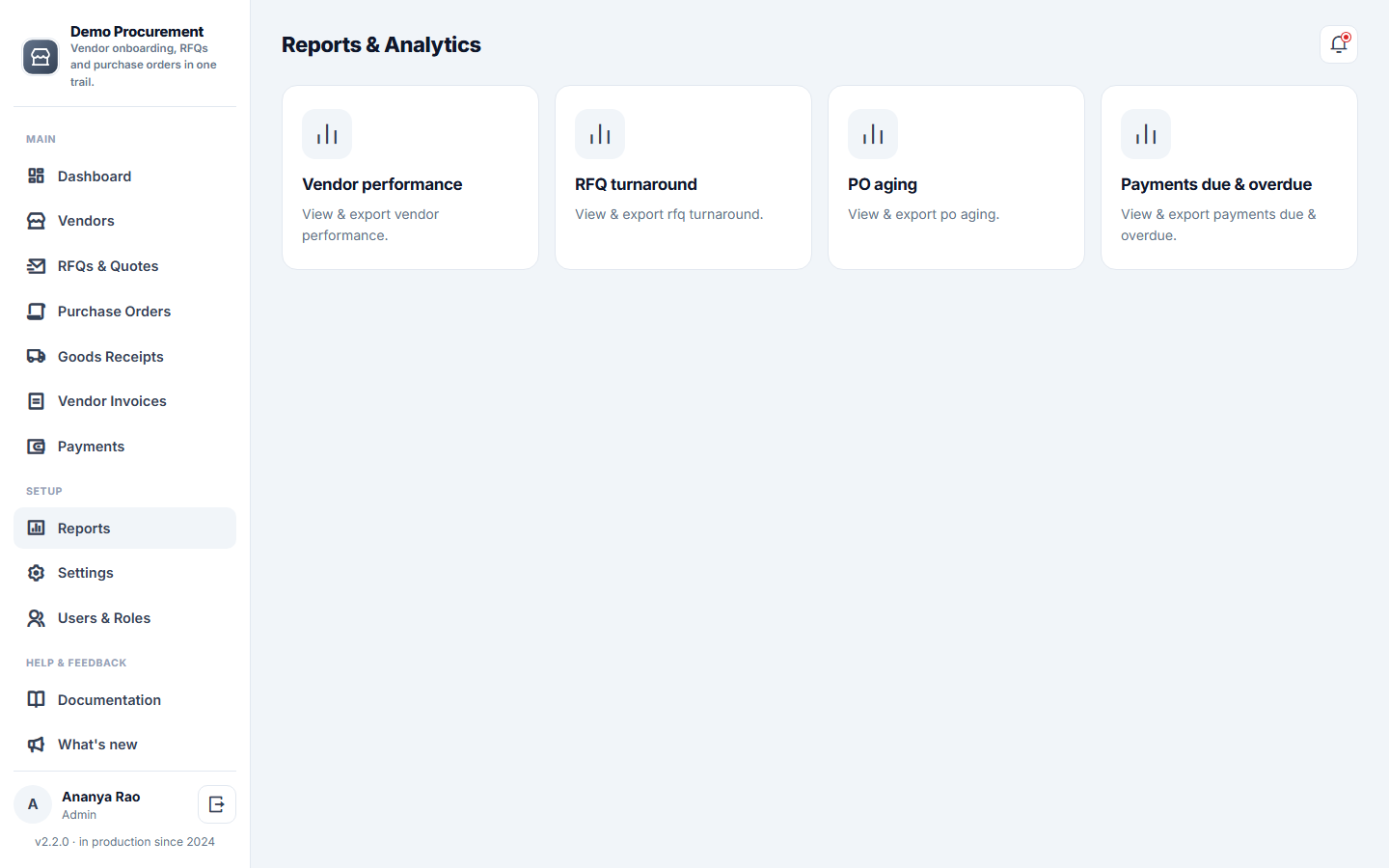The image size is (1389, 868).
Task: Click the Vendor Invoices document icon
Action: pos(36,401)
